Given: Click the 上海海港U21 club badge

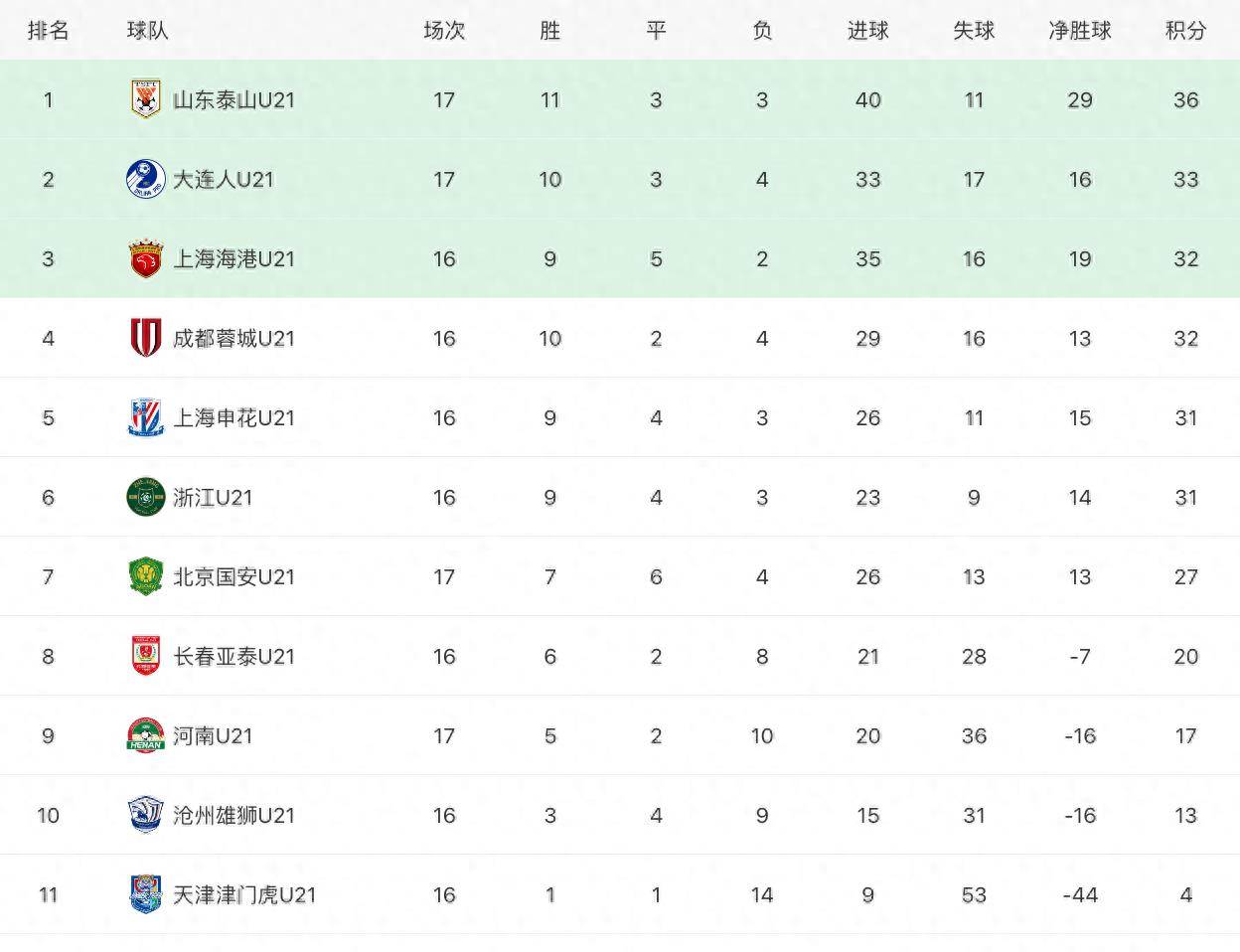Looking at the screenshot, I should point(146,258).
